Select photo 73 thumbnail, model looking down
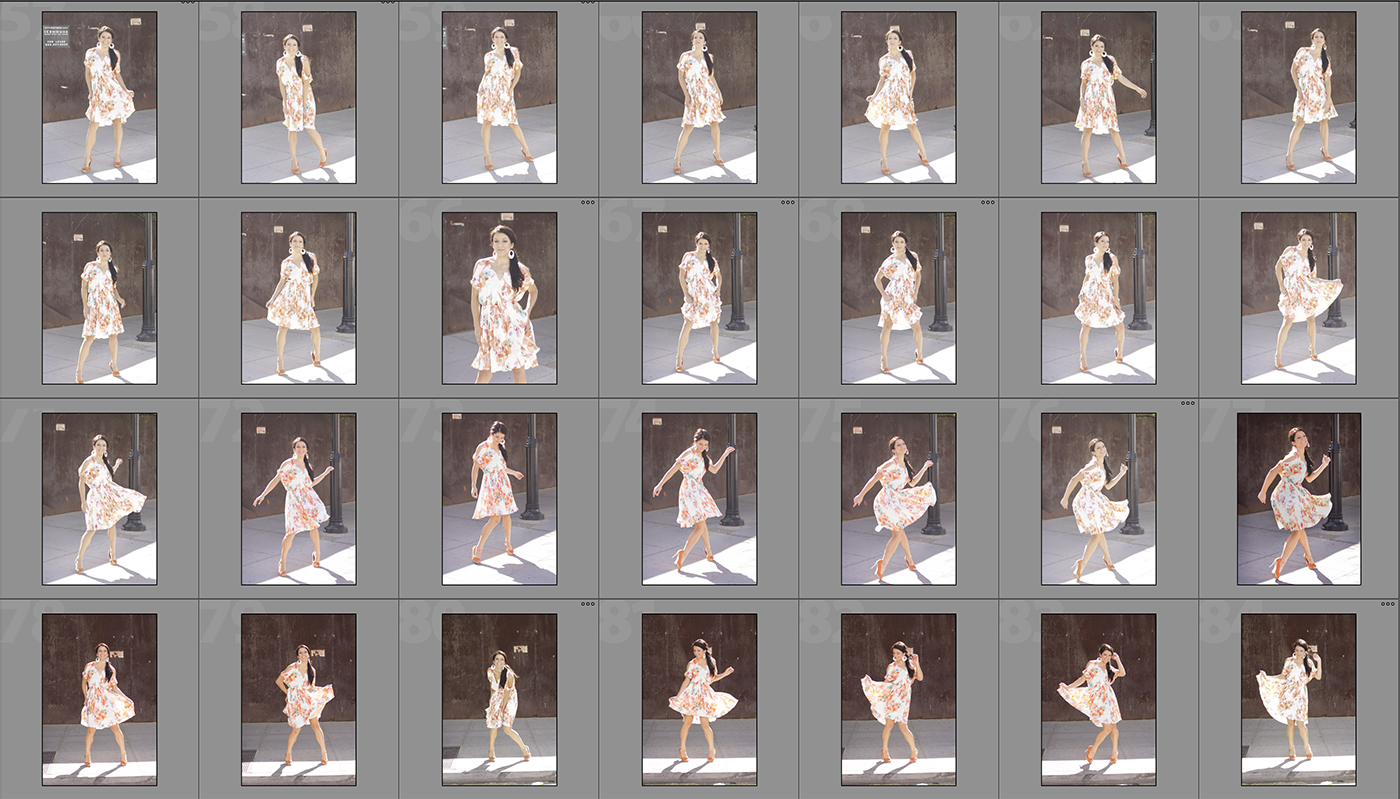Viewport: 1400px width, 799px height. click(499, 499)
